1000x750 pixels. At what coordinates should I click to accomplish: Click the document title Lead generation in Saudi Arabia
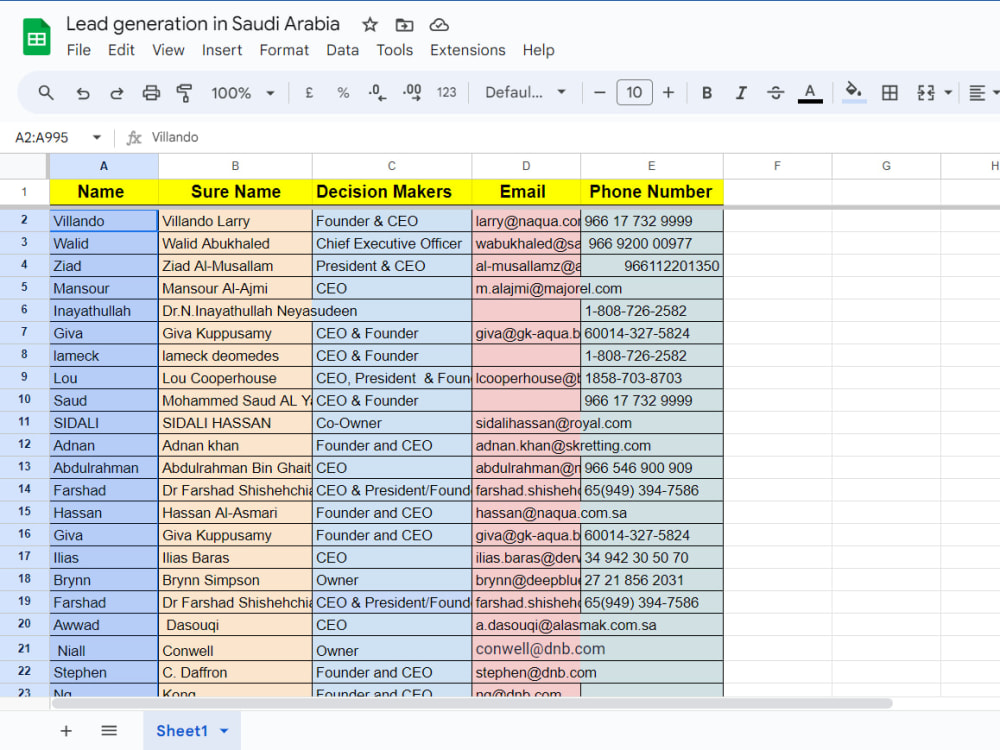(203, 24)
